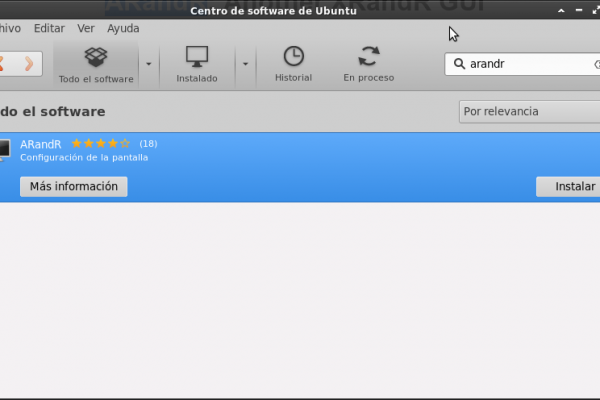The height and width of the screenshot is (400, 600).
Task: Click Más información button
Action: point(74,186)
